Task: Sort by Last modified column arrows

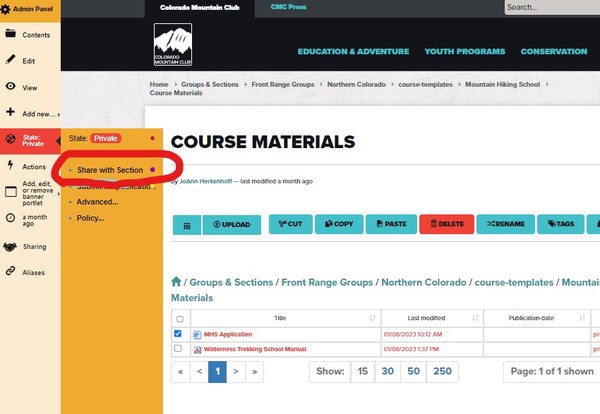Action: pos(476,318)
